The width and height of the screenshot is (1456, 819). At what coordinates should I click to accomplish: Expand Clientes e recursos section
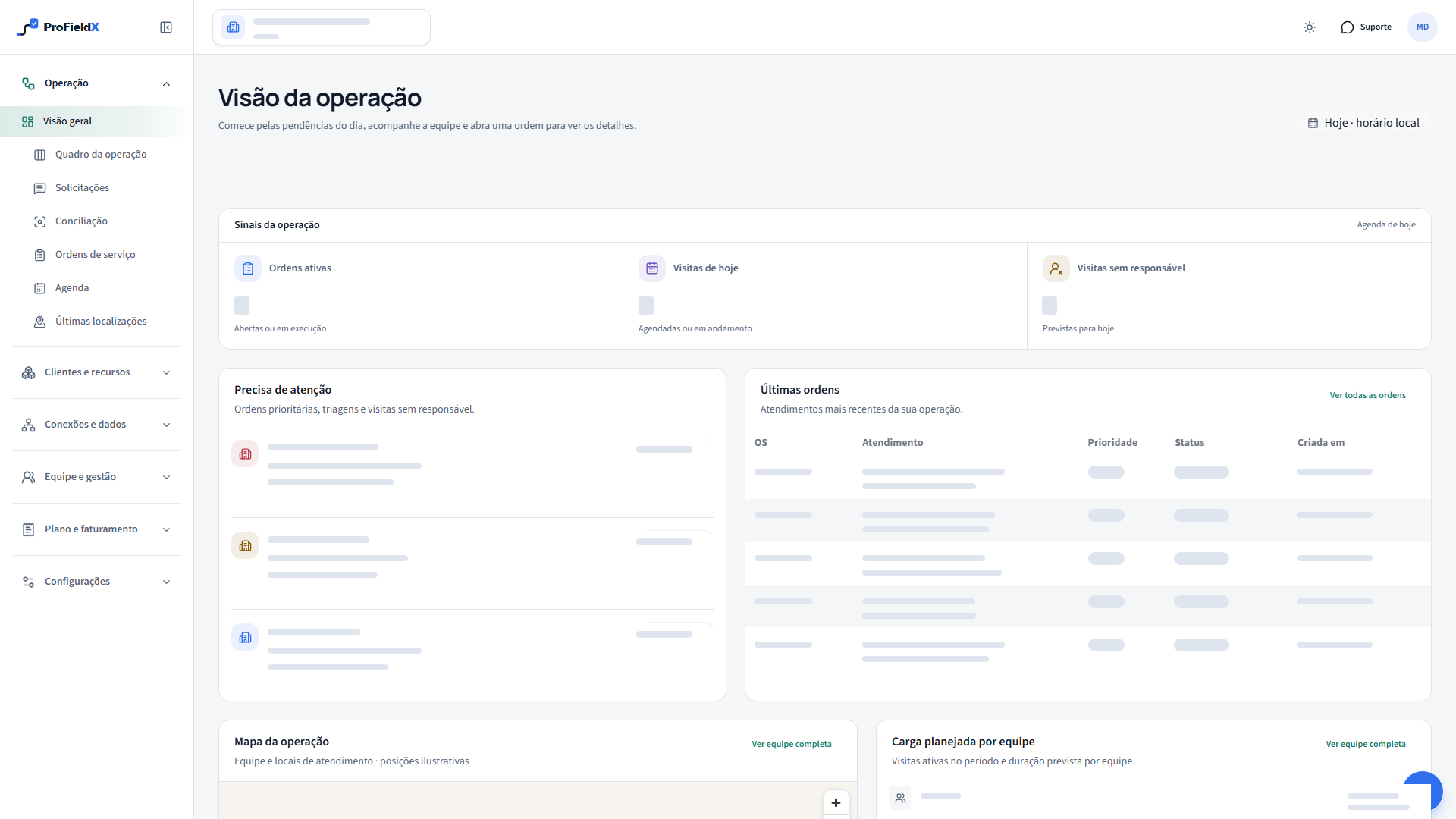point(97,372)
